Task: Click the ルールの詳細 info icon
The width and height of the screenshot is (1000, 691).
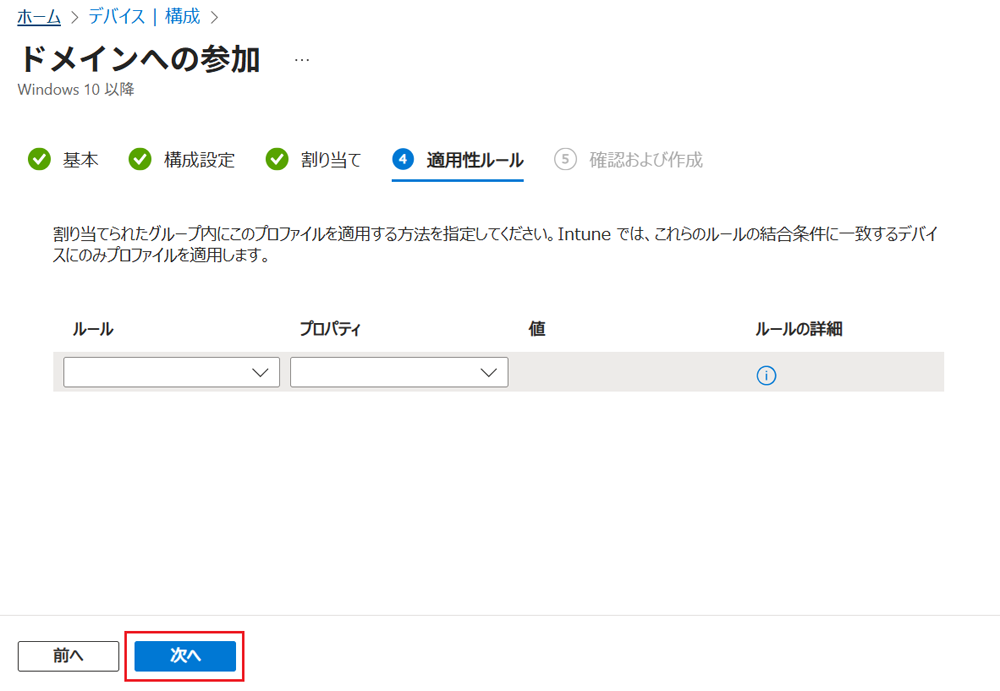Action: (x=766, y=375)
